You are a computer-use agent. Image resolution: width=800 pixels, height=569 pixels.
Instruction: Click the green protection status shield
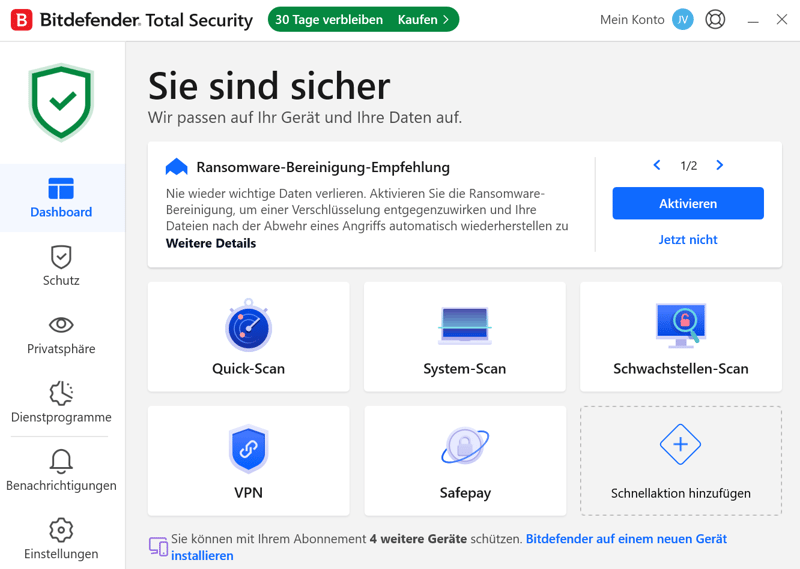pyautogui.click(x=61, y=102)
